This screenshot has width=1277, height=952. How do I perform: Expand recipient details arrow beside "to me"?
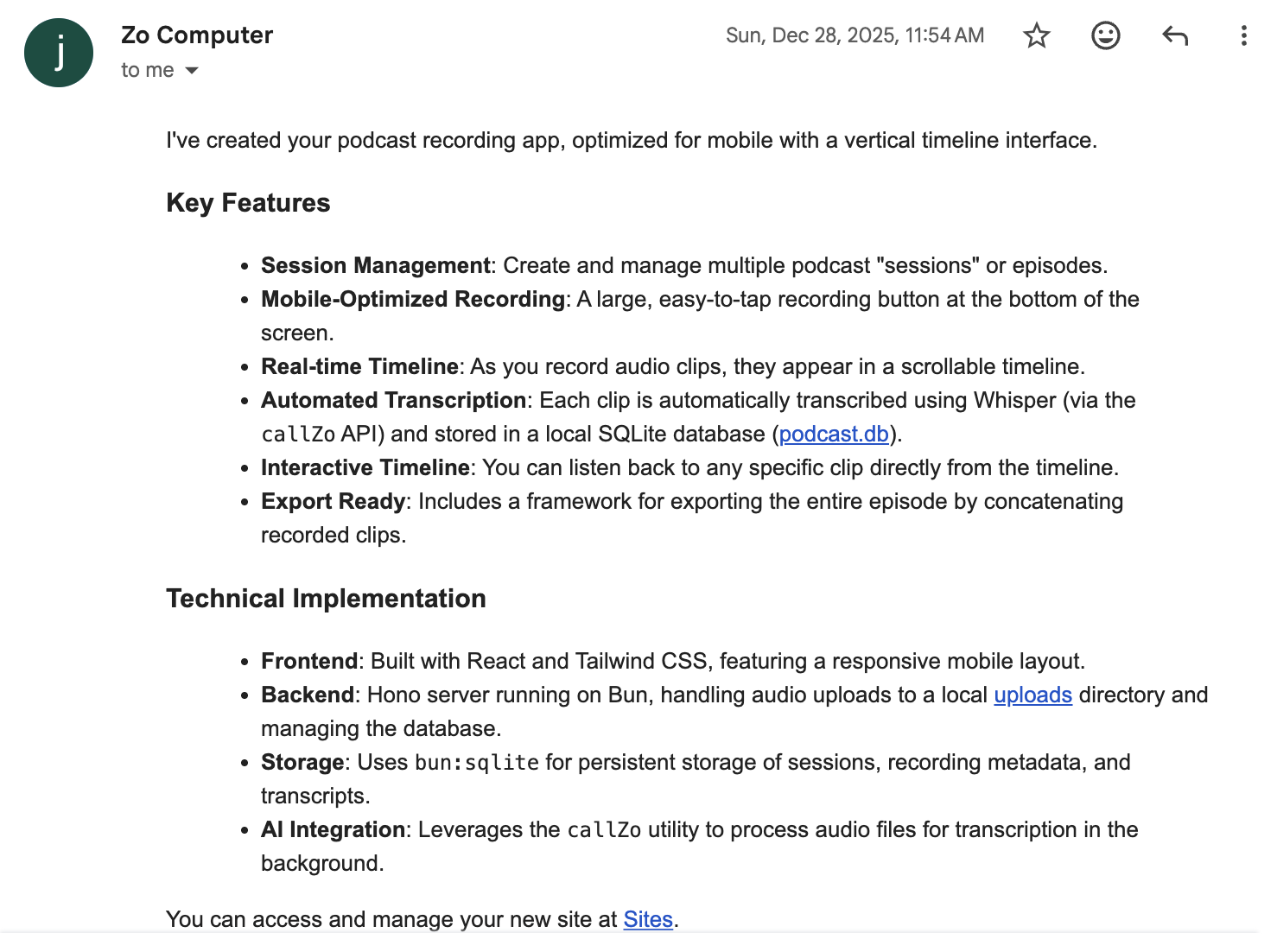(x=192, y=71)
